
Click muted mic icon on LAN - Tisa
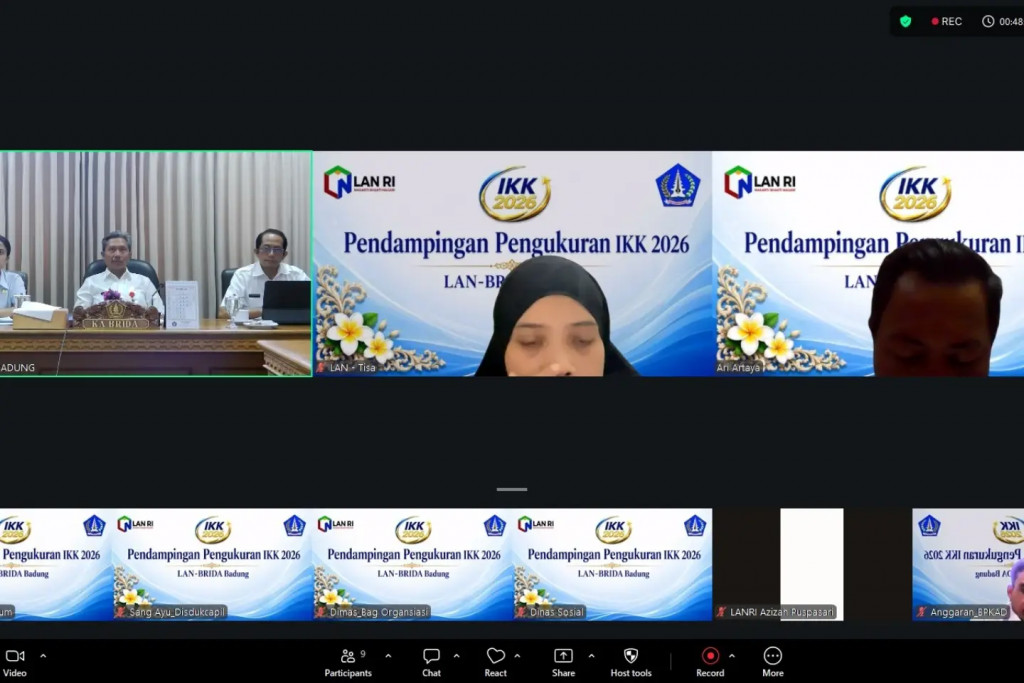click(321, 368)
